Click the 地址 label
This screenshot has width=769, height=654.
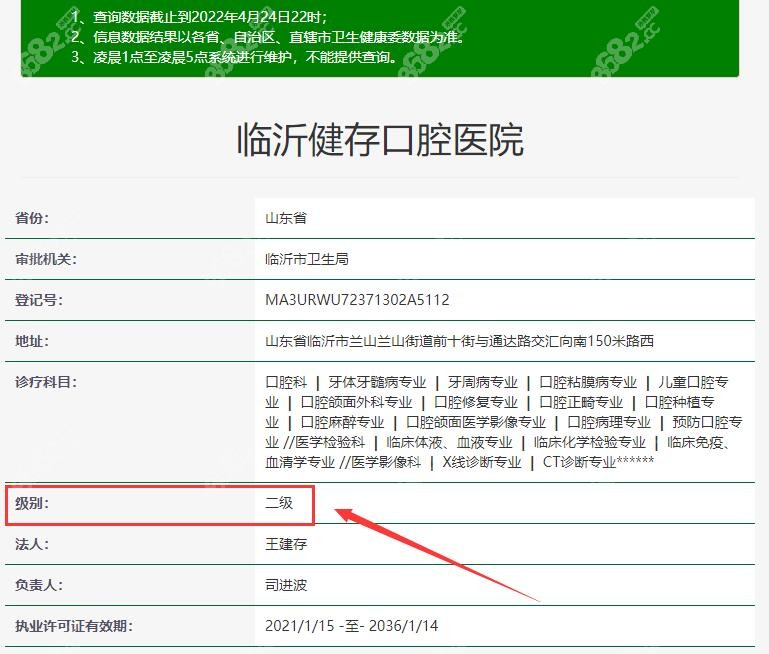[x=32, y=341]
